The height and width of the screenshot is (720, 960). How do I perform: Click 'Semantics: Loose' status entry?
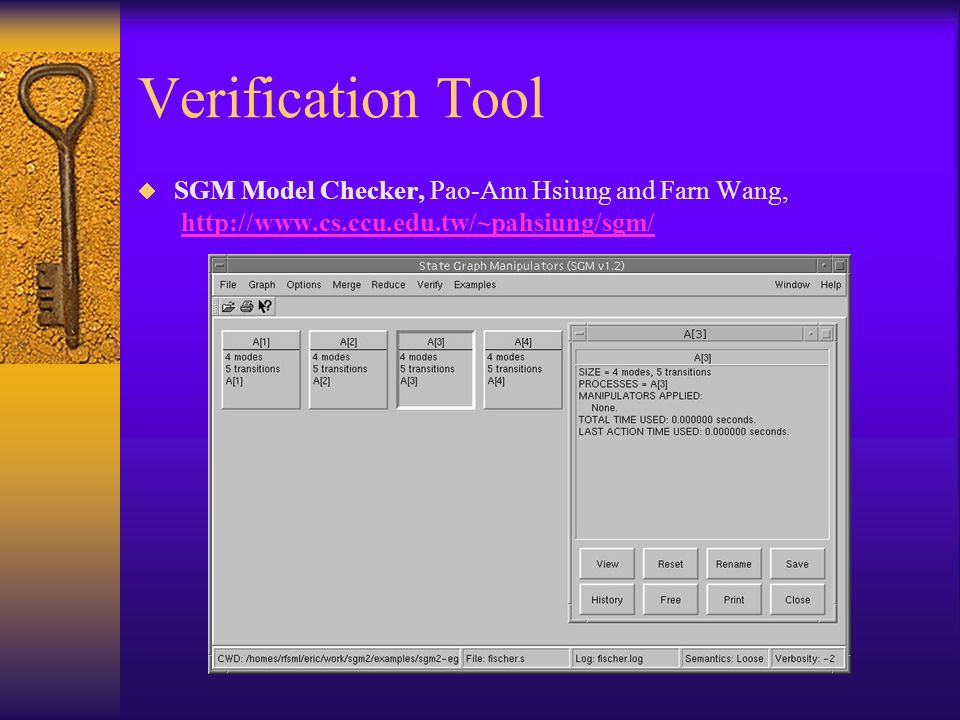click(724, 659)
